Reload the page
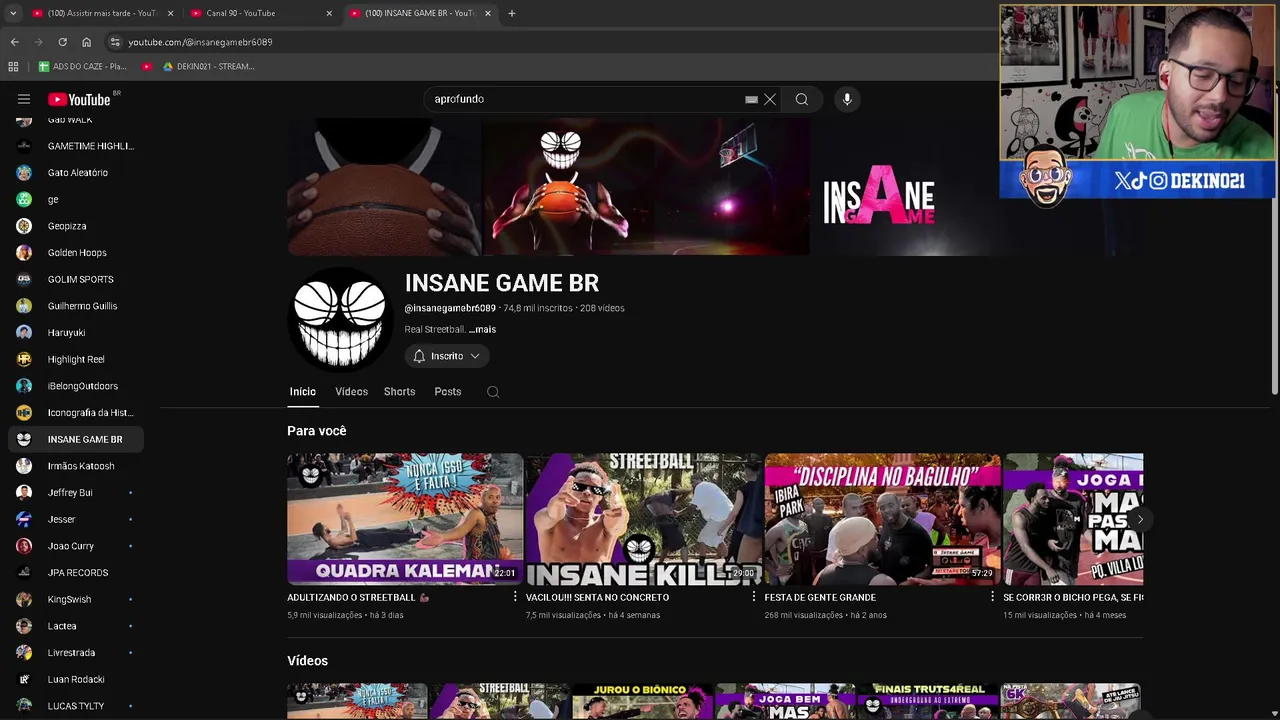This screenshot has height=720, width=1280. [62, 42]
